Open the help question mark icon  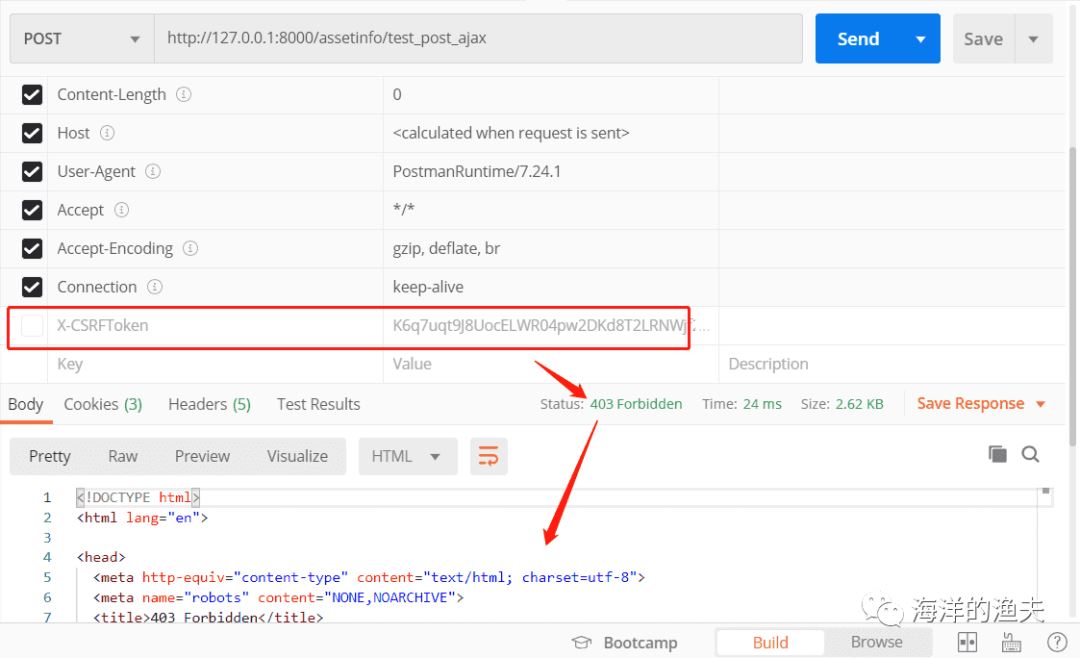1056,642
